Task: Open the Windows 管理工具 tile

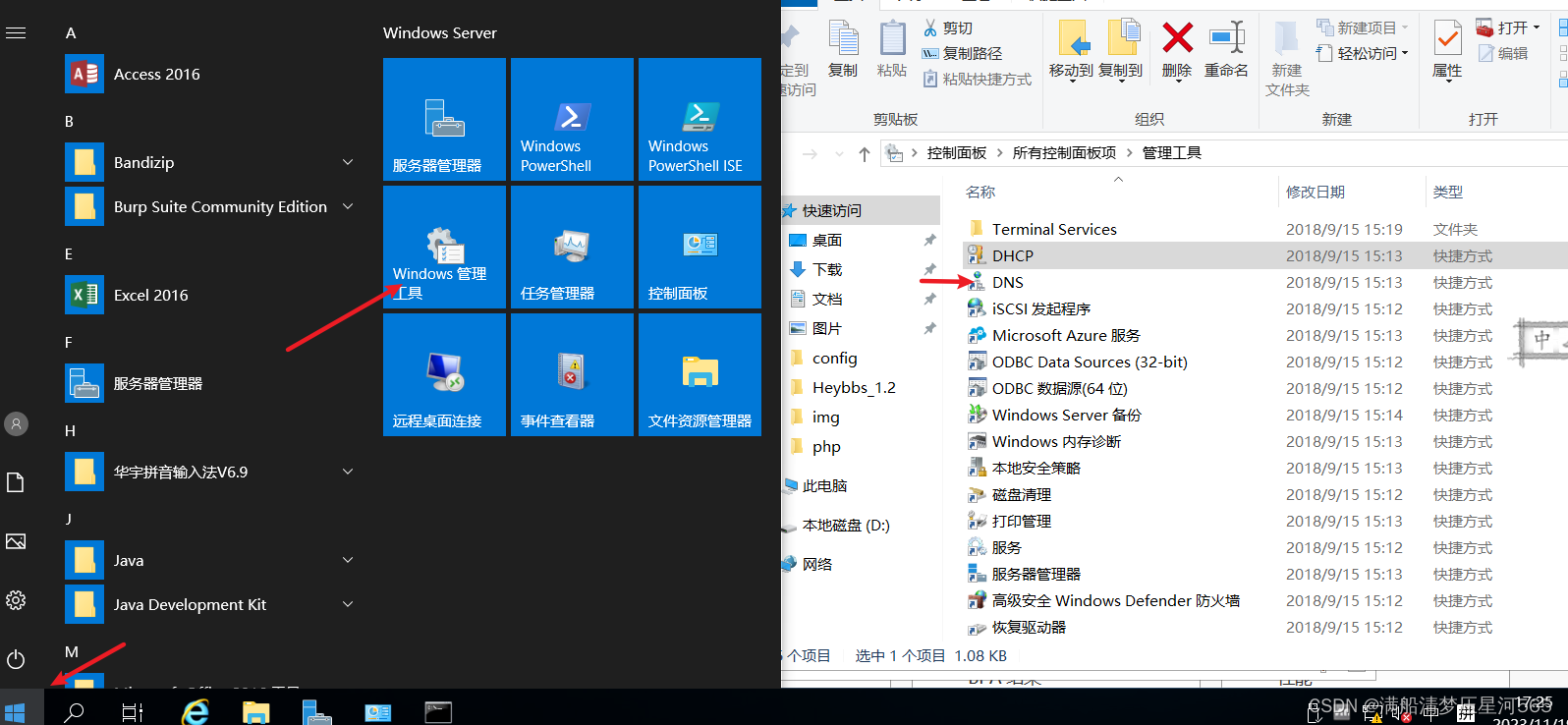Action: coord(444,247)
